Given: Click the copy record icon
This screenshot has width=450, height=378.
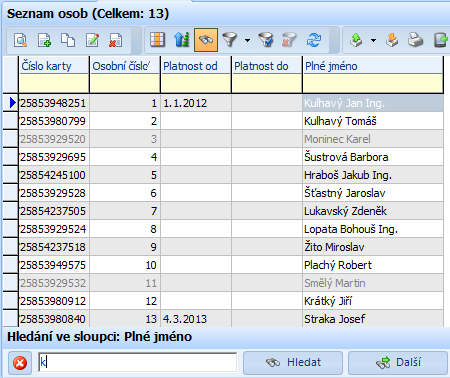Looking at the screenshot, I should click(68, 40).
